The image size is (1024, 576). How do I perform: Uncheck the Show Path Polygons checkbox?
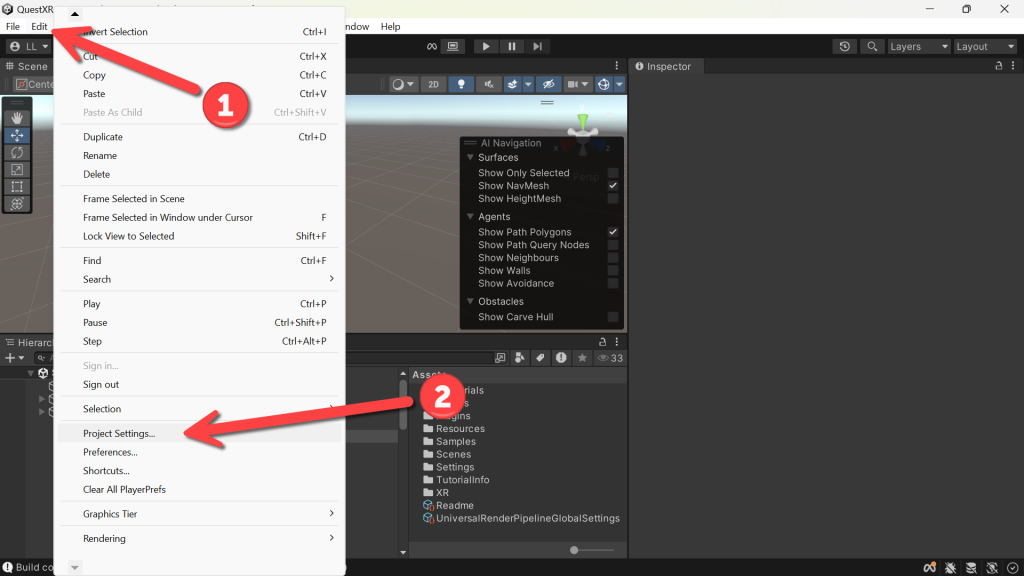pyautogui.click(x=613, y=232)
